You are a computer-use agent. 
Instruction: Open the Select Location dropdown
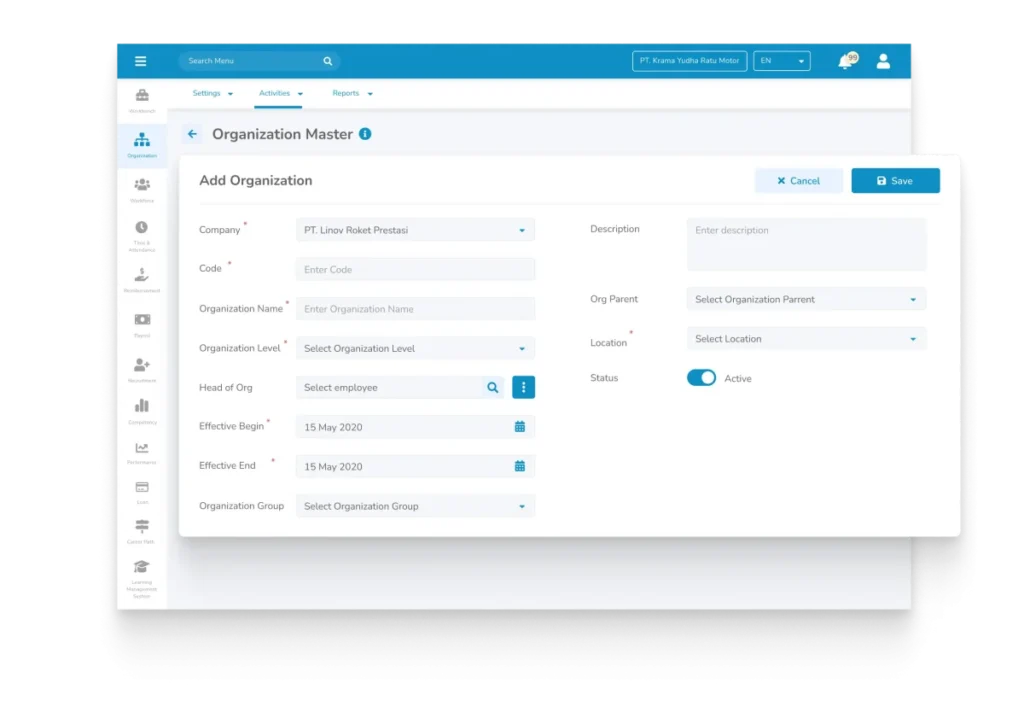(805, 339)
